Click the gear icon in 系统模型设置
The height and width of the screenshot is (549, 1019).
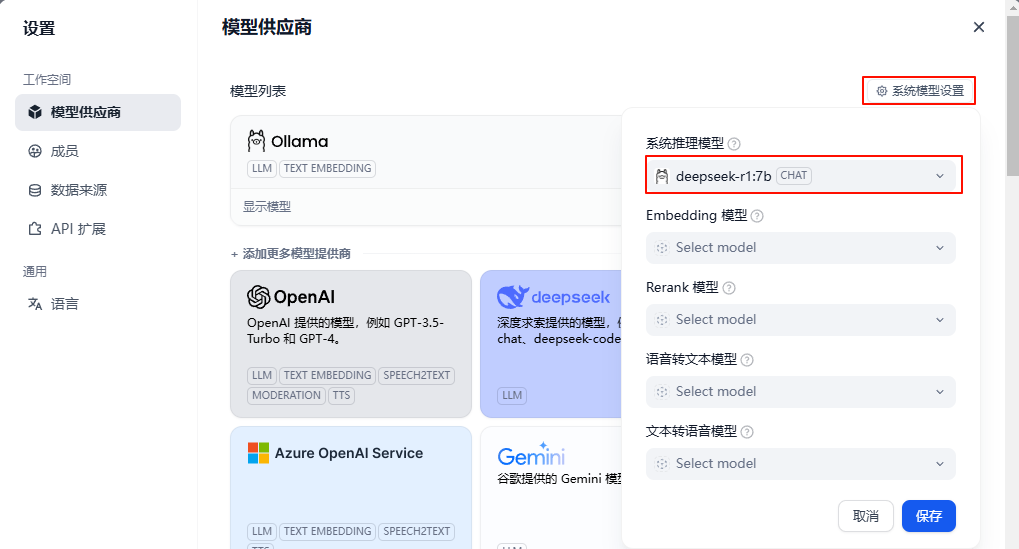point(881,91)
